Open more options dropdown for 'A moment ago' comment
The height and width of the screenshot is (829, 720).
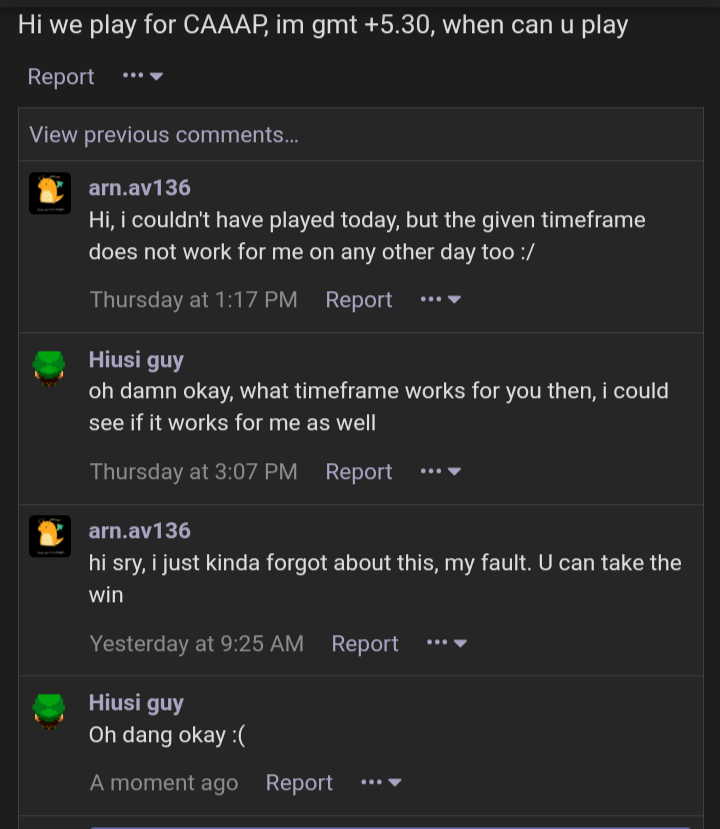(381, 782)
